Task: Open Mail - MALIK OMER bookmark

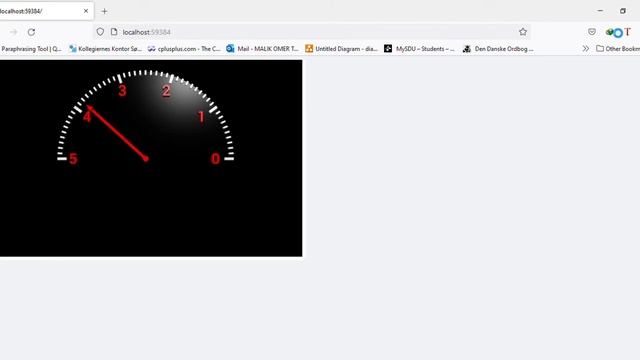Action: click(263, 49)
